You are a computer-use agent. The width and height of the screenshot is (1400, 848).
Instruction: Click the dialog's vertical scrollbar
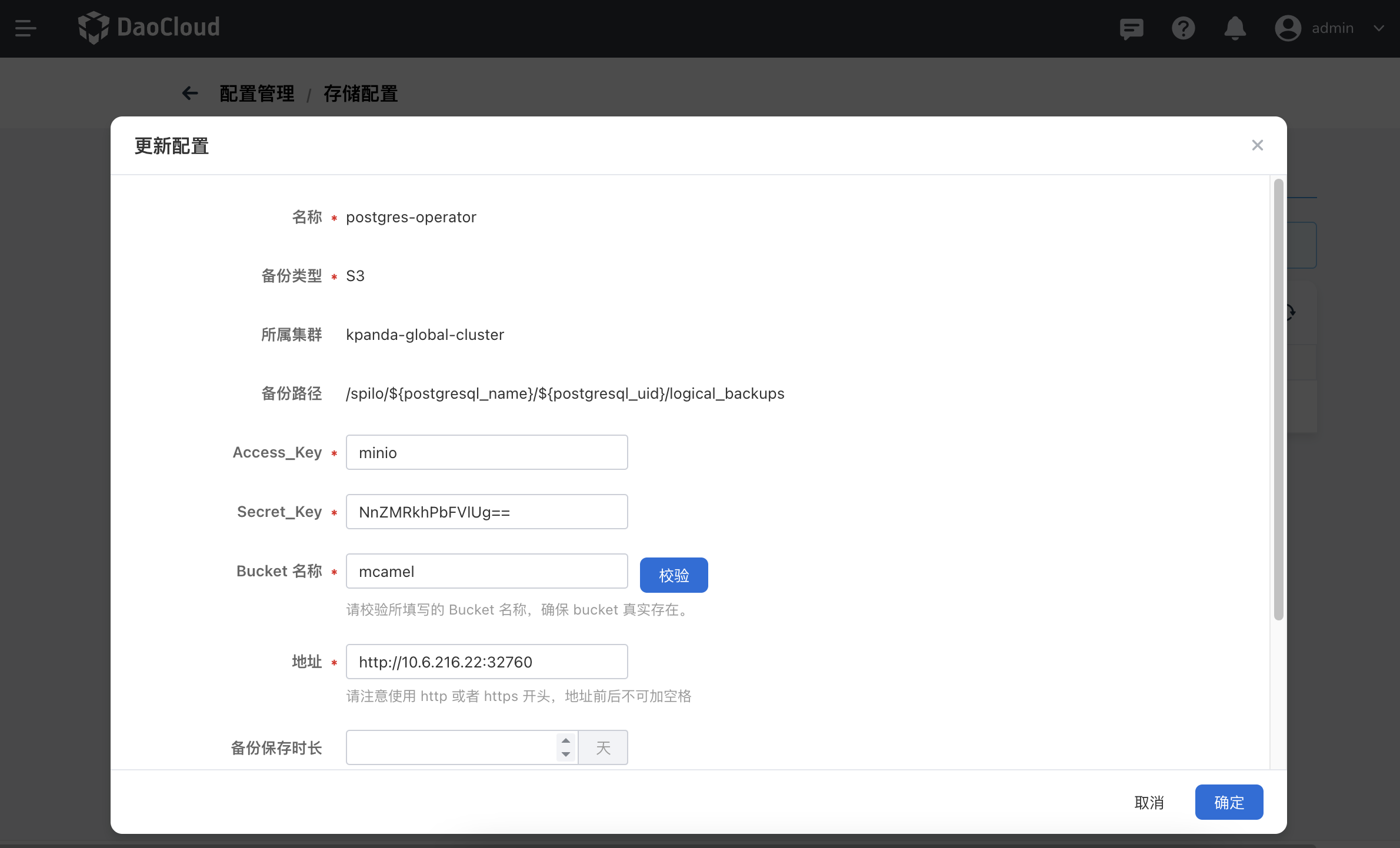click(1278, 400)
